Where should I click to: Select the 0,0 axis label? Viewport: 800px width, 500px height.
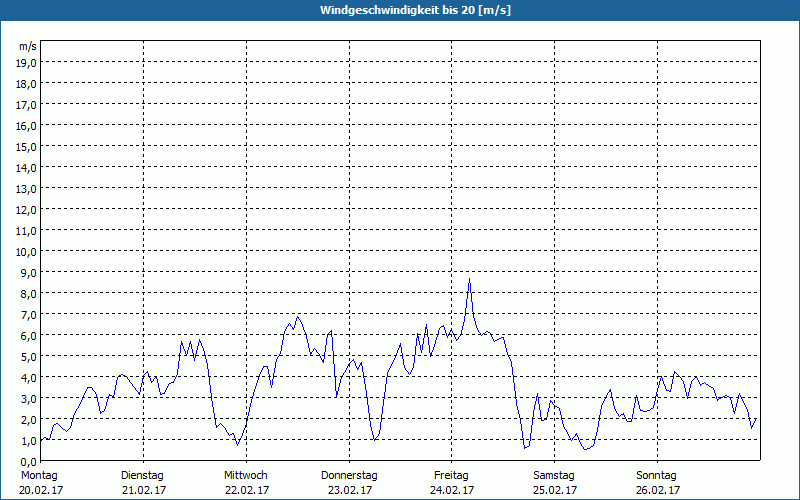pyautogui.click(x=29, y=462)
